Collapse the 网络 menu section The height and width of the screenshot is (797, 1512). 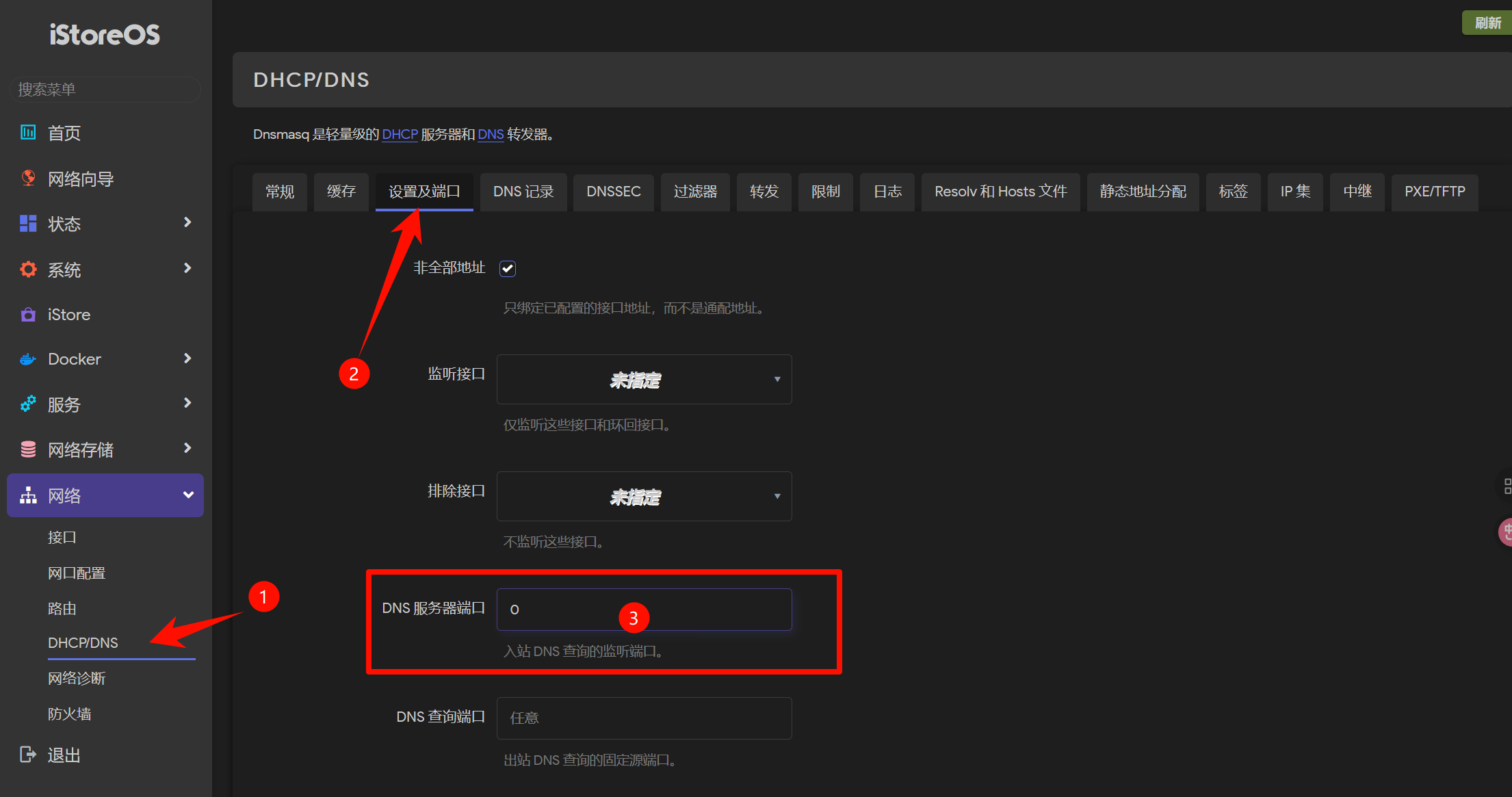[187, 495]
